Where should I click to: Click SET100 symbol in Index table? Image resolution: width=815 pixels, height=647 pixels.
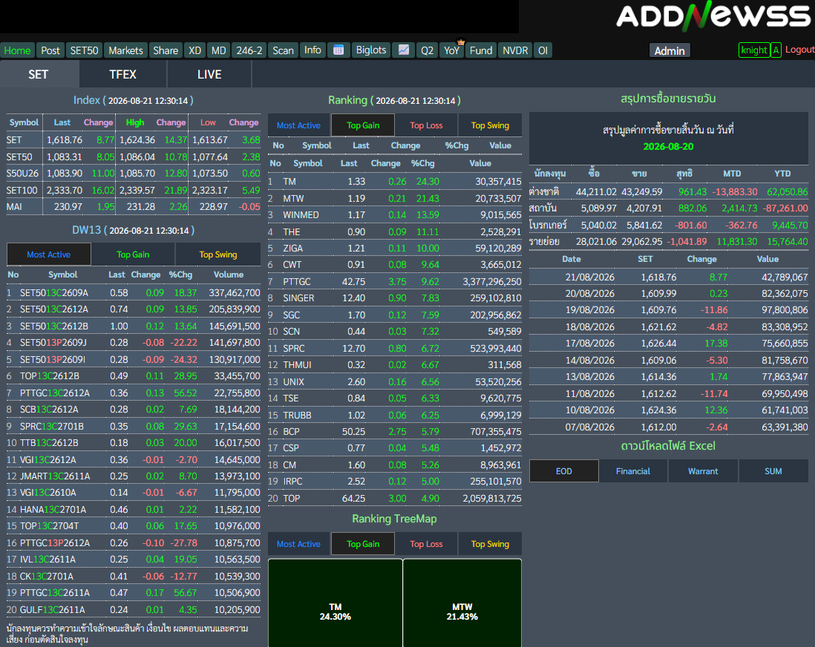click(x=22, y=190)
